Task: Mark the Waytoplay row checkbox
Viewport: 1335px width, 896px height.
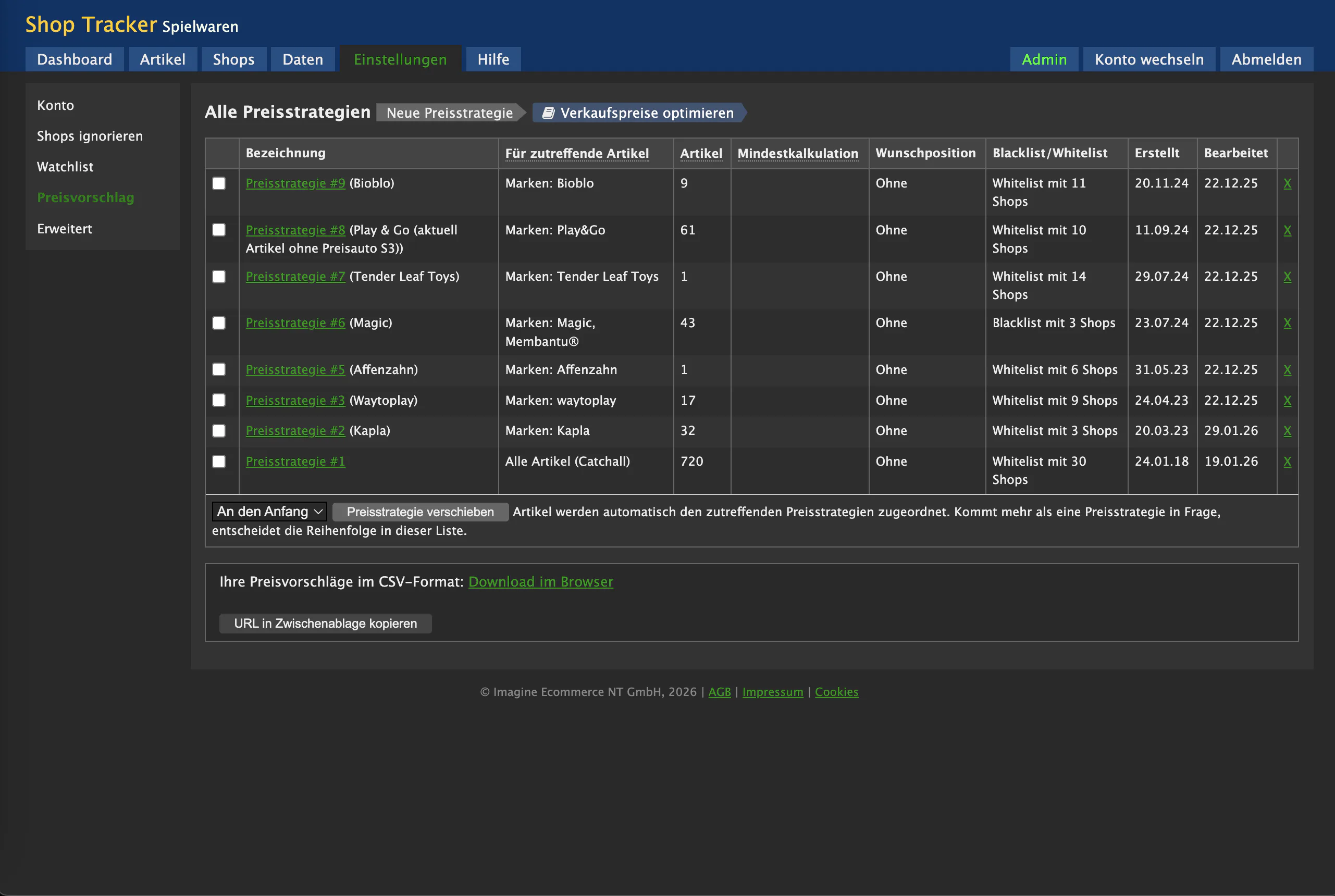Action: click(219, 400)
